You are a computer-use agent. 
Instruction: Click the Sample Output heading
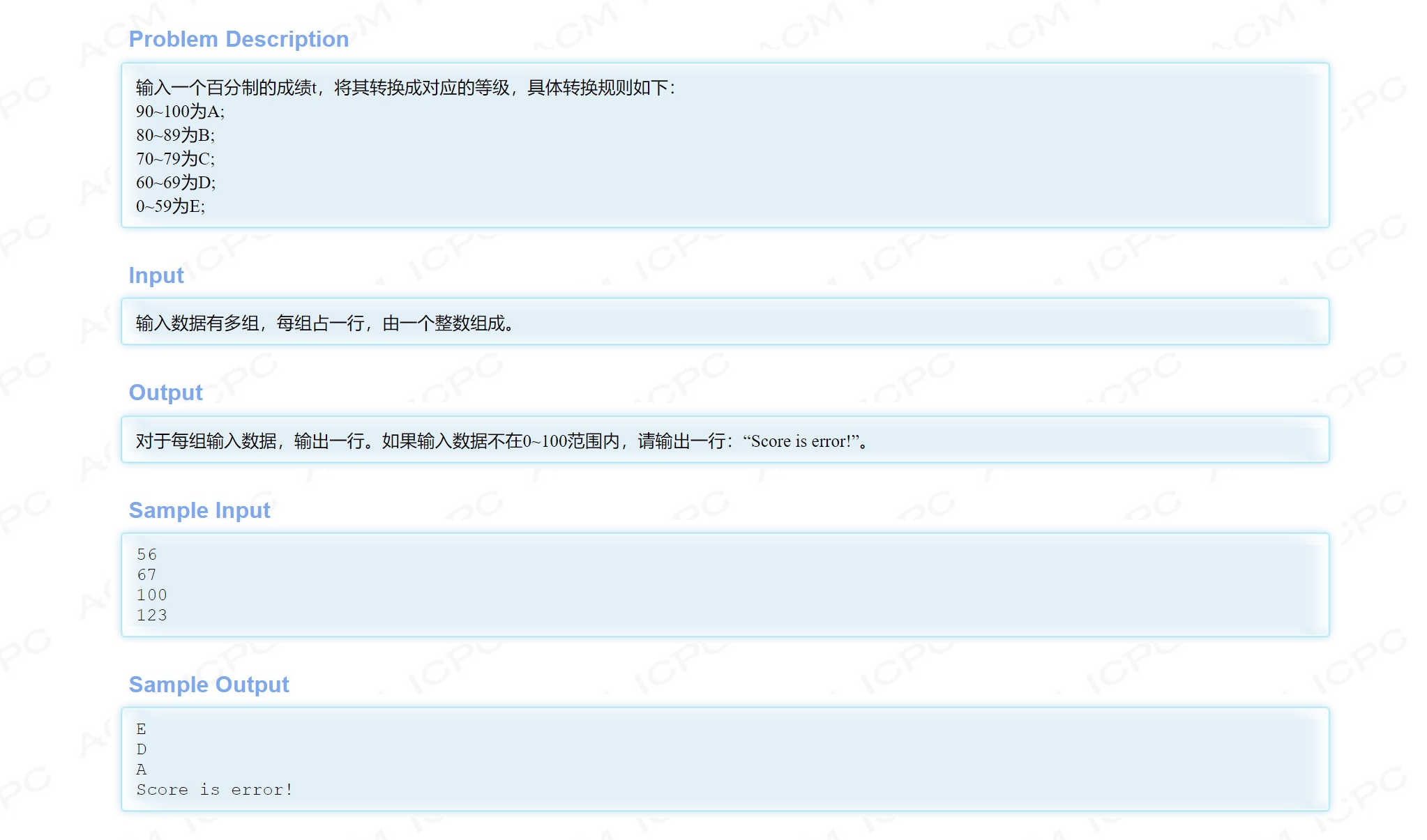[x=209, y=685]
